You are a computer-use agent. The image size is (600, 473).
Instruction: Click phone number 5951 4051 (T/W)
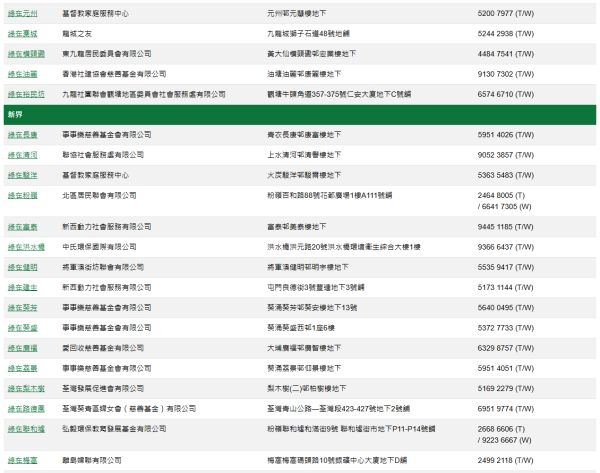point(505,369)
